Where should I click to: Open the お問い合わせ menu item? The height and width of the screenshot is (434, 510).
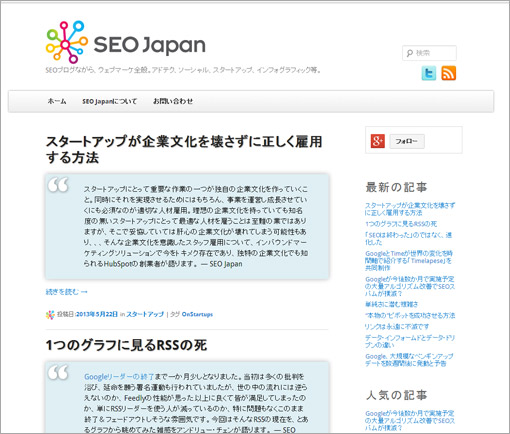coord(173,101)
